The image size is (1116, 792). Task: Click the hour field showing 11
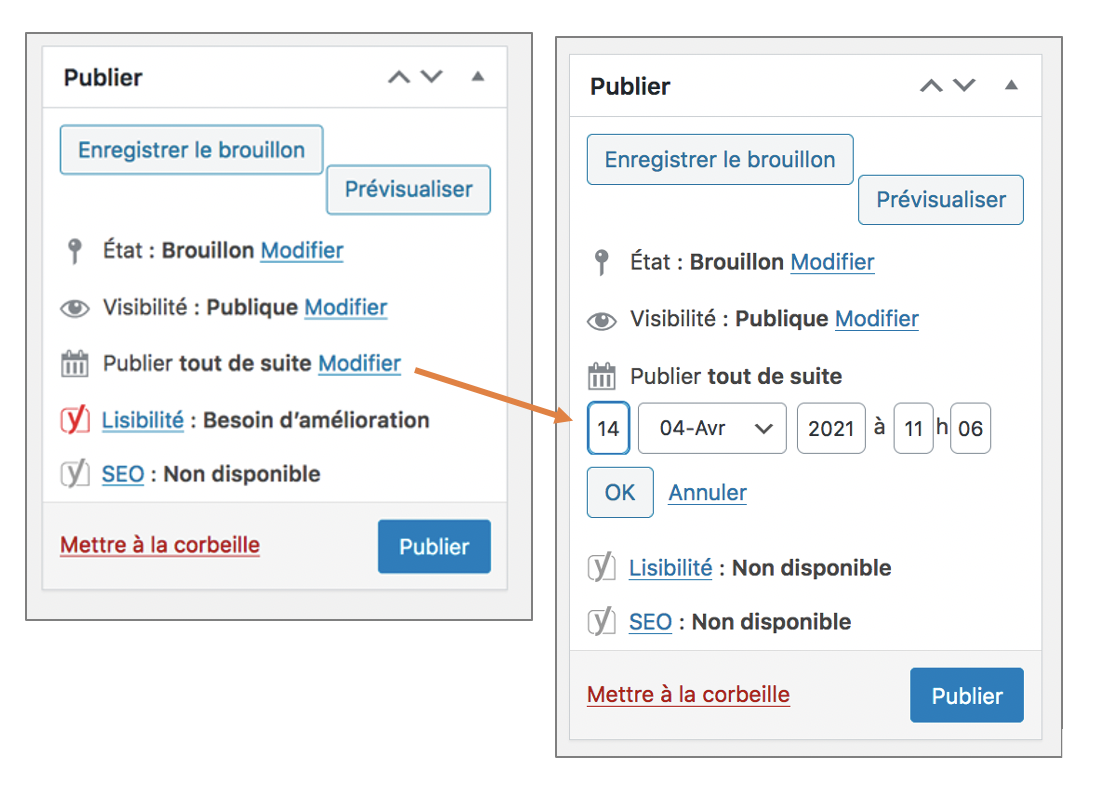click(913, 428)
